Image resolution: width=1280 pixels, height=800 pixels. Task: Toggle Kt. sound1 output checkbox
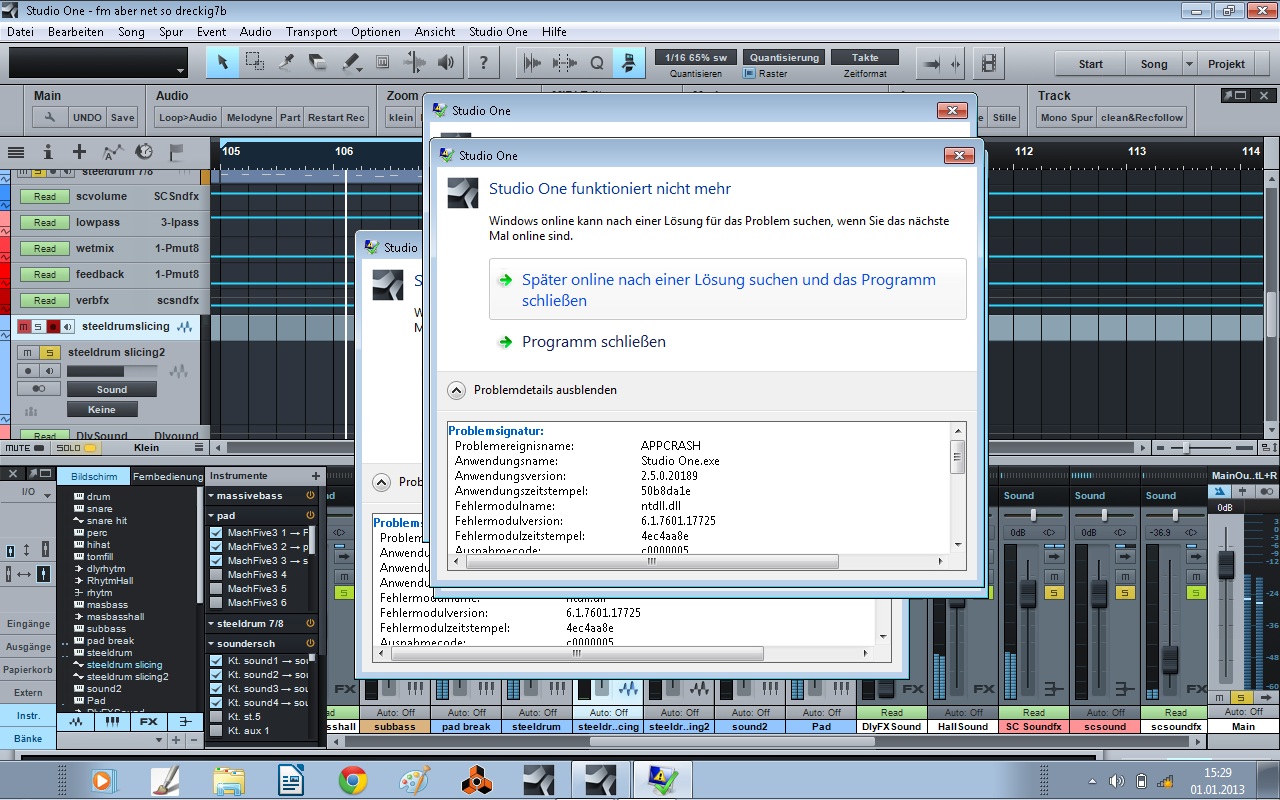(216, 661)
